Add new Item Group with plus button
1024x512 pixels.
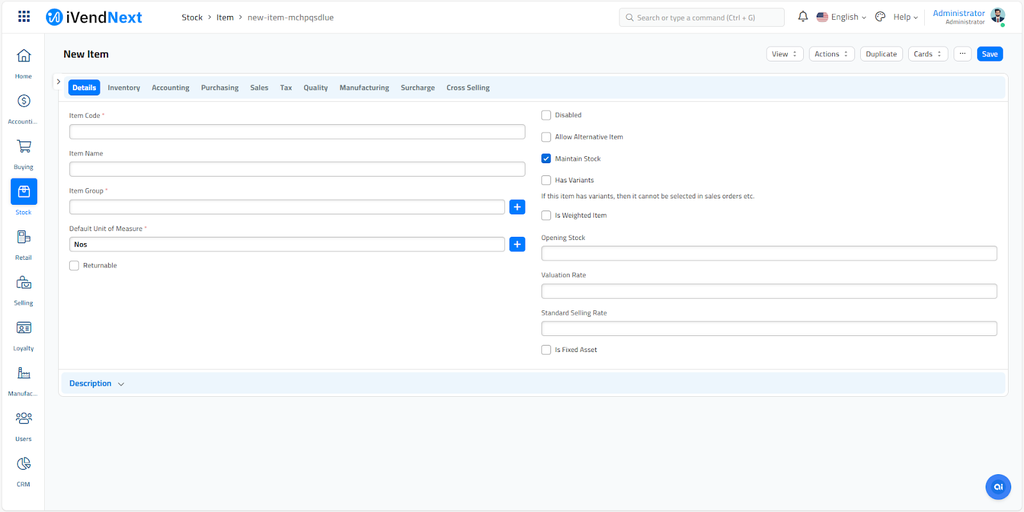[517, 207]
